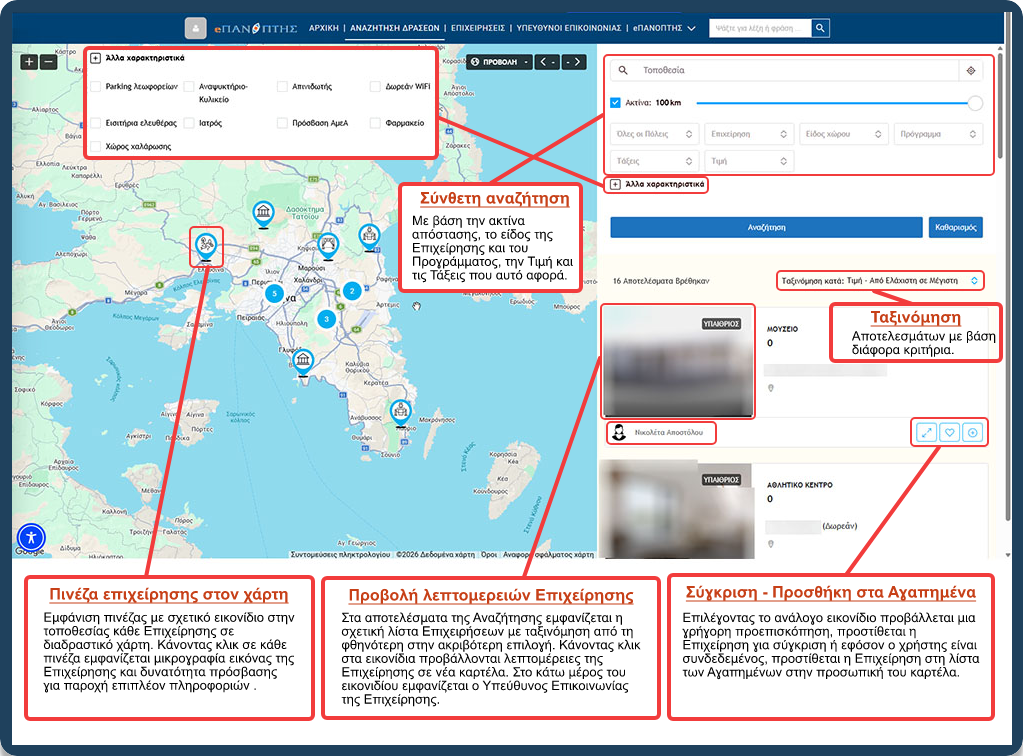Click the map cluster marker showing 5

coord(275,294)
